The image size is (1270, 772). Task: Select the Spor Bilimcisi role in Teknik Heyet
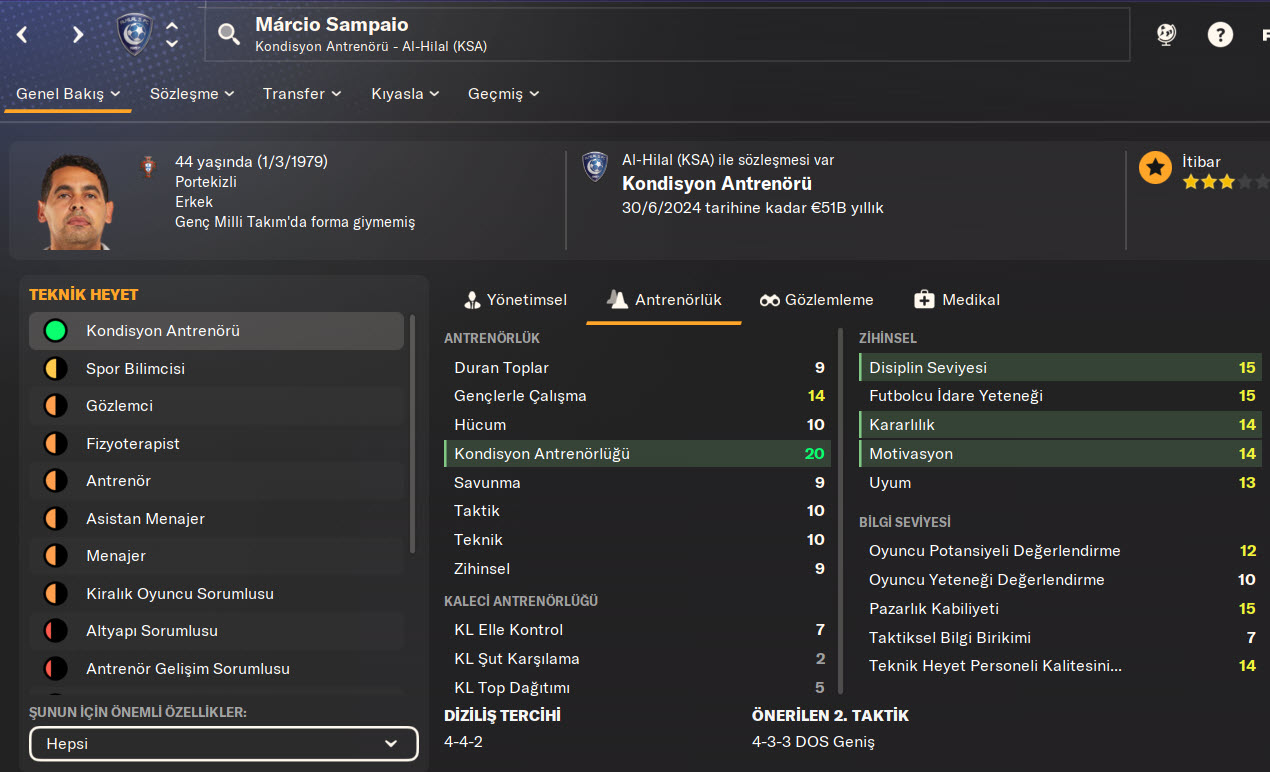[x=135, y=369]
